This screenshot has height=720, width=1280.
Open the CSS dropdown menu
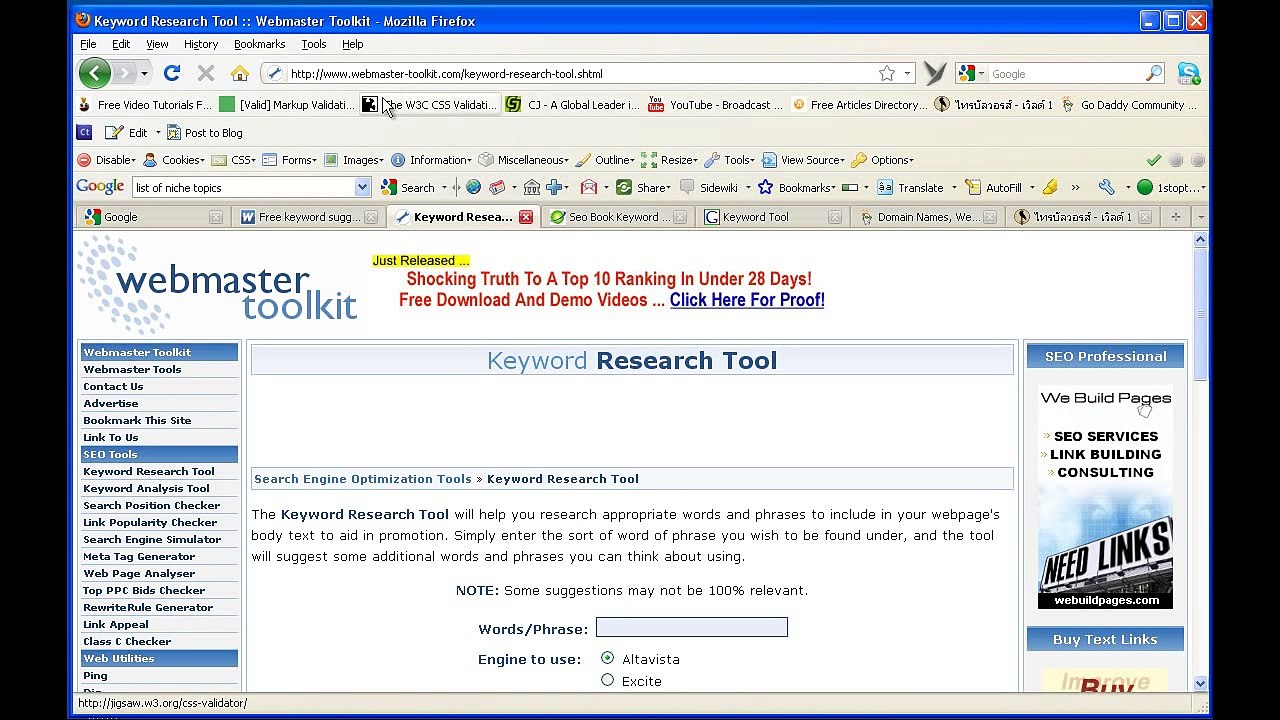(x=233, y=160)
